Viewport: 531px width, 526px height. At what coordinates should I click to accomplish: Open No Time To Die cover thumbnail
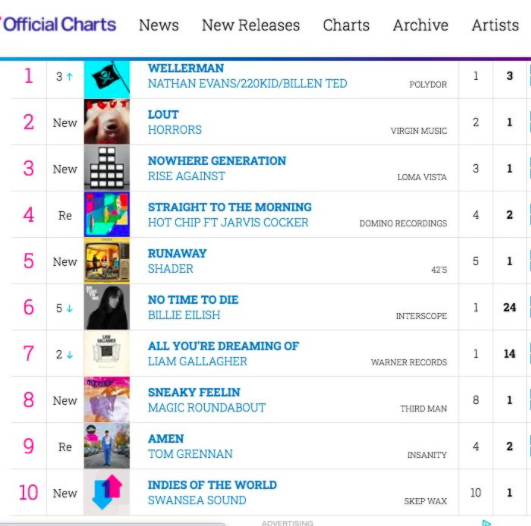[x=107, y=307]
